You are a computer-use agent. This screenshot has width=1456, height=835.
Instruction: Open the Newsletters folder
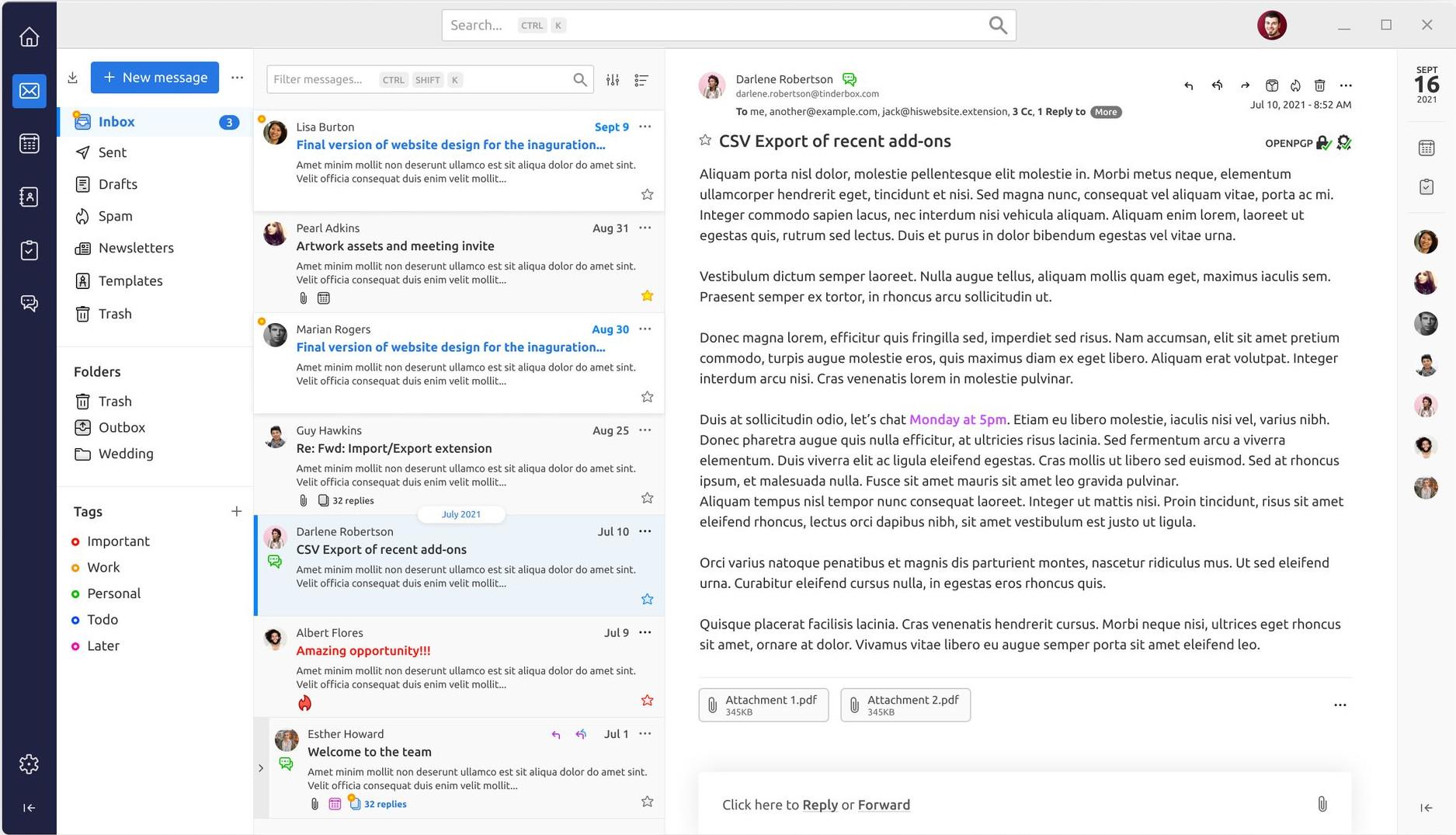(x=135, y=249)
